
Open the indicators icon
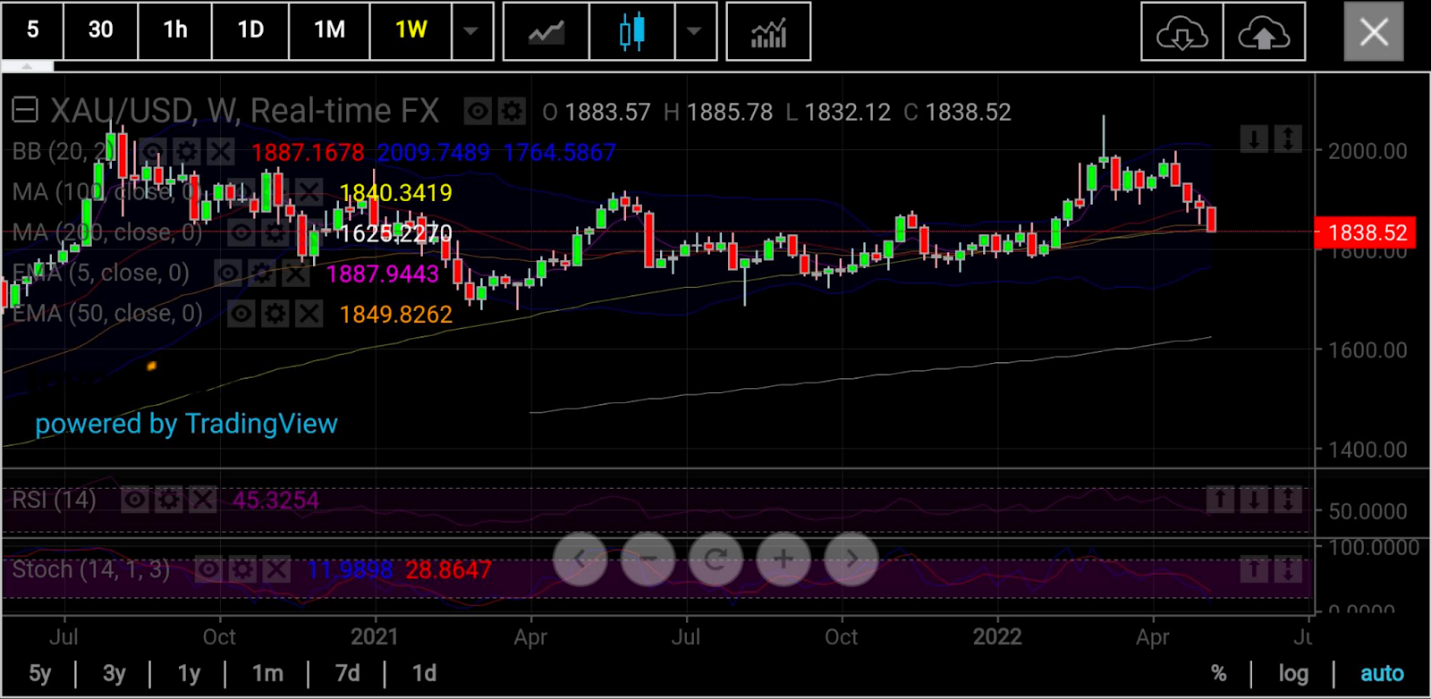[768, 32]
